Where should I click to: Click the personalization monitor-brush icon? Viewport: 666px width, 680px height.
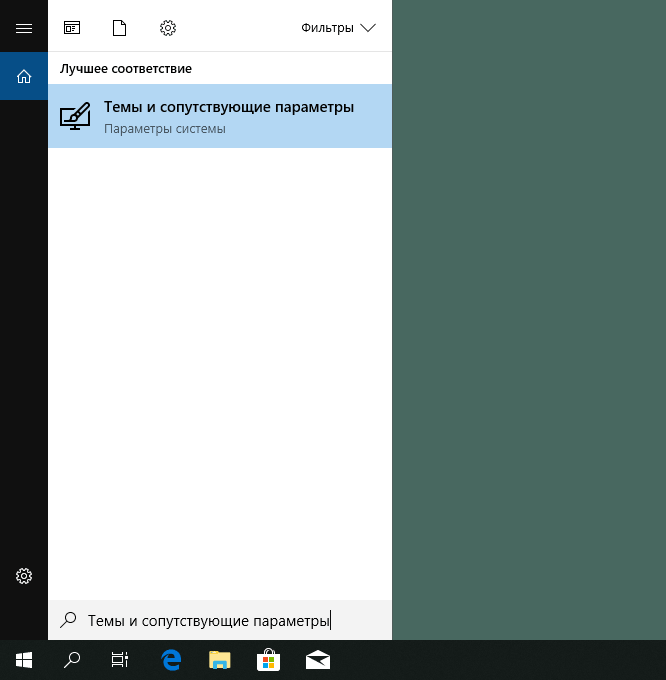point(75,116)
